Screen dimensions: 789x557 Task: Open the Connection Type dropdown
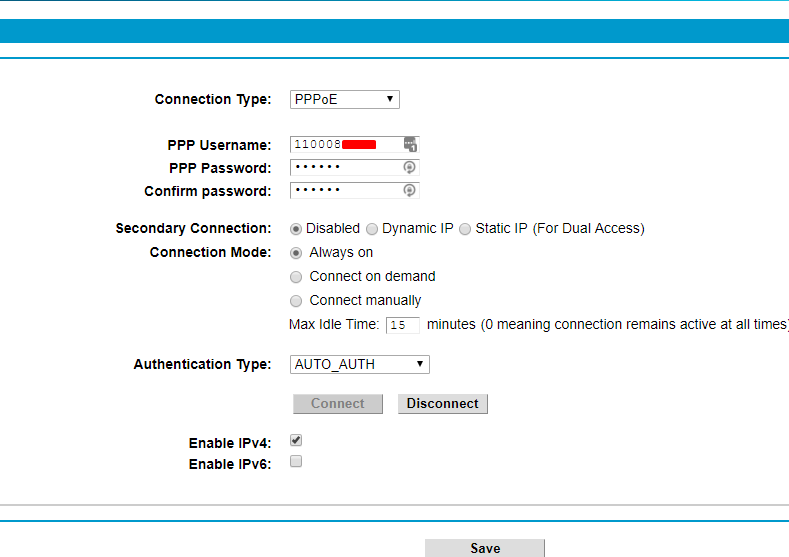click(x=345, y=99)
